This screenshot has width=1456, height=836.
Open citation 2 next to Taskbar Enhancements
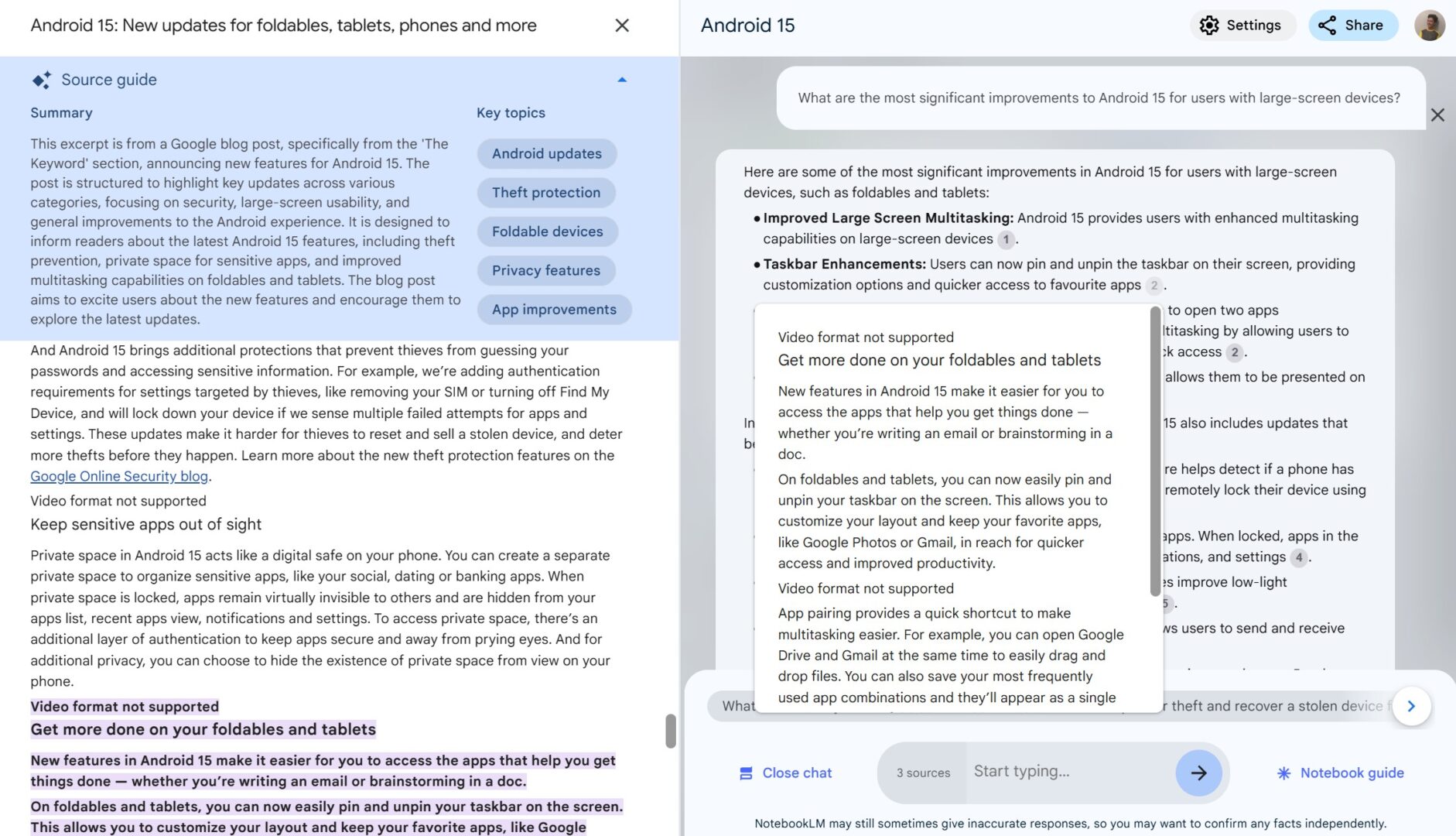coord(1154,286)
